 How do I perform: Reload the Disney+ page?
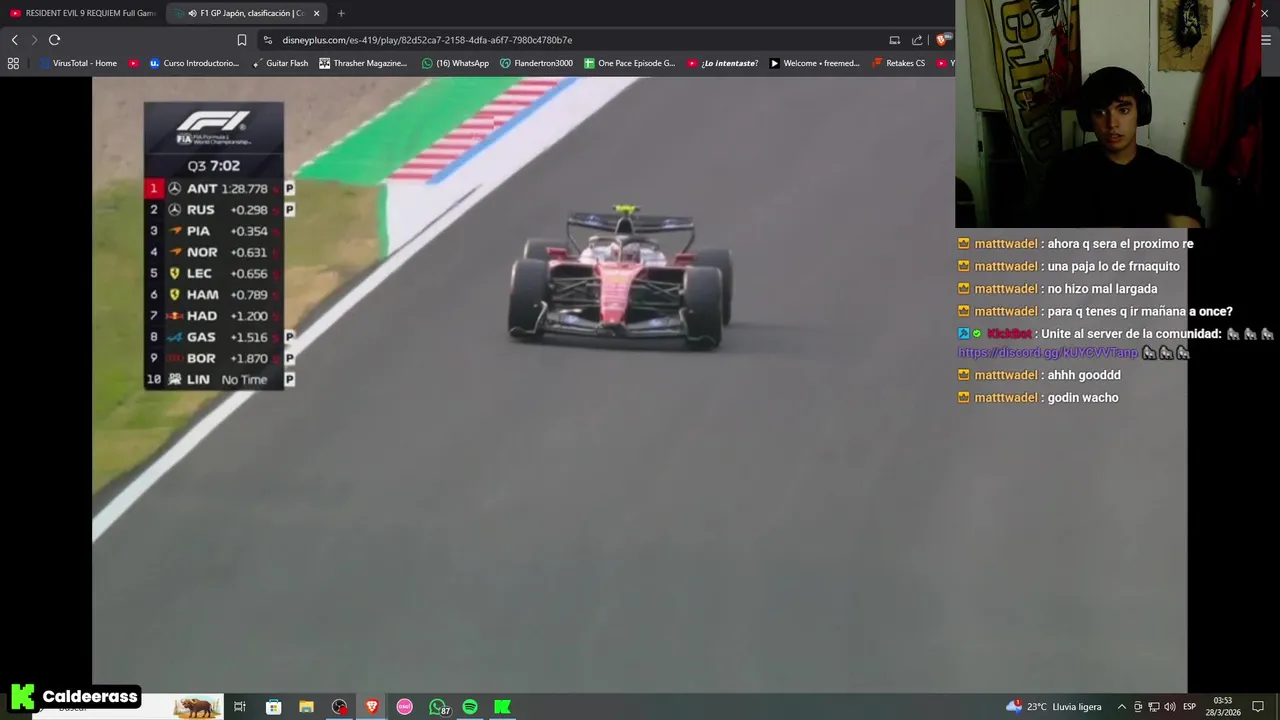(54, 40)
